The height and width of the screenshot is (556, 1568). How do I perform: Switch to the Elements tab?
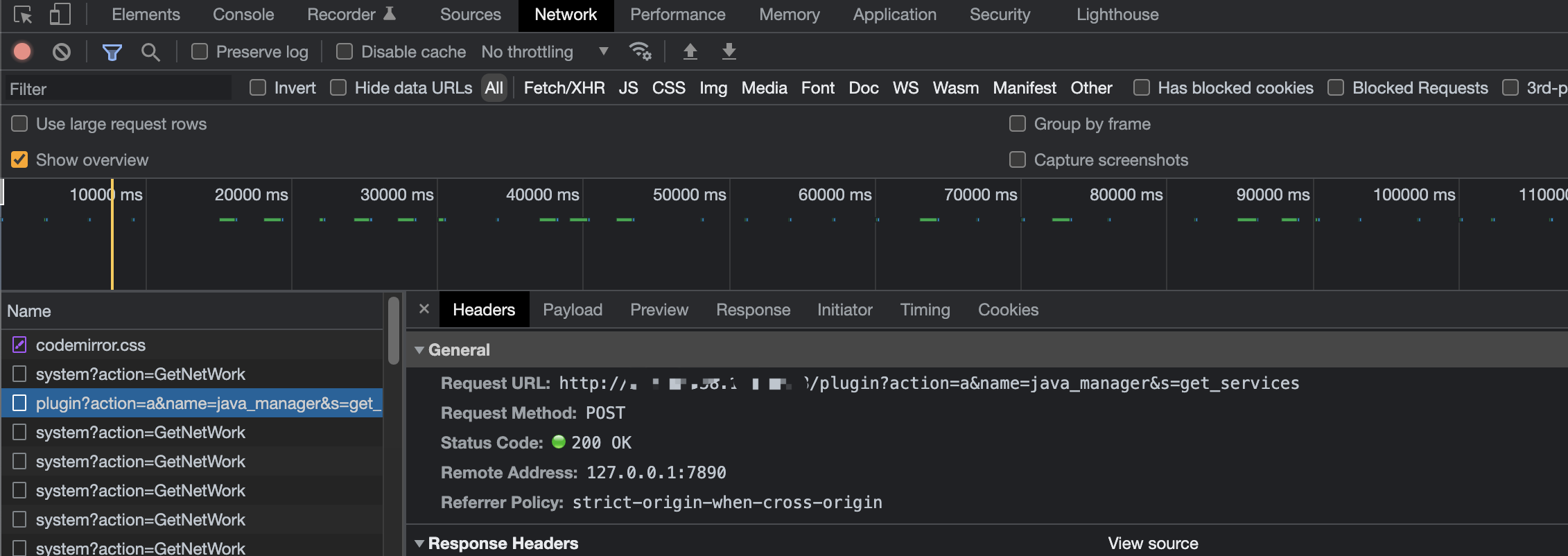click(146, 15)
